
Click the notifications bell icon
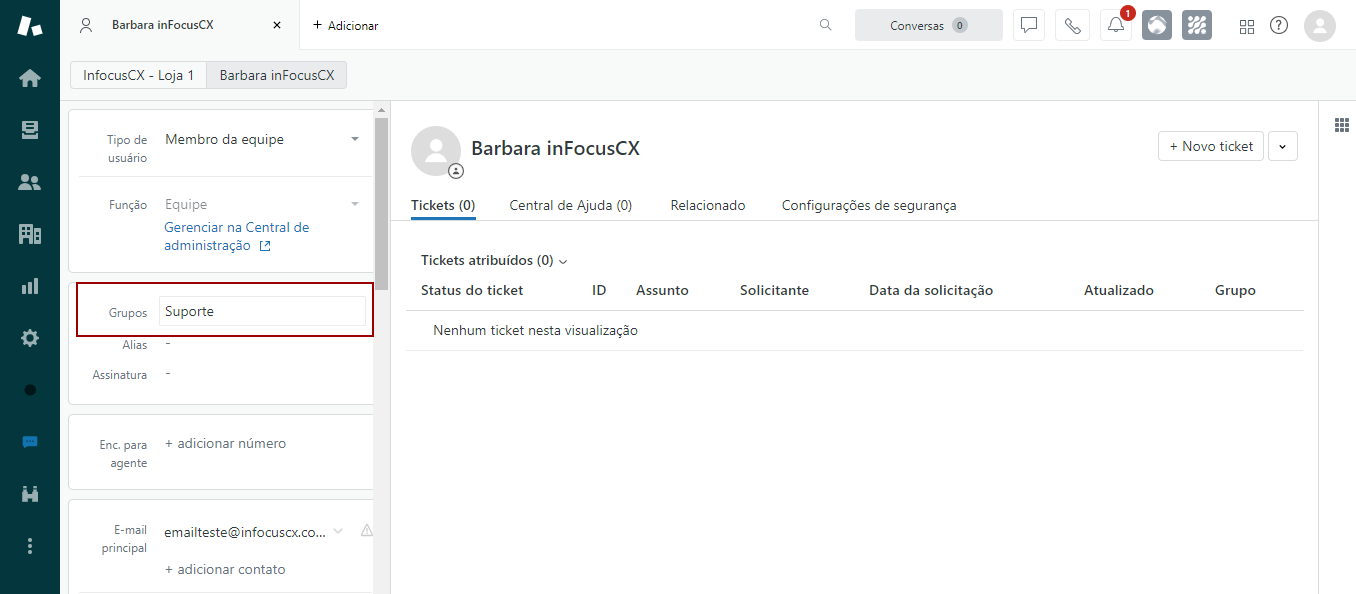point(1116,25)
